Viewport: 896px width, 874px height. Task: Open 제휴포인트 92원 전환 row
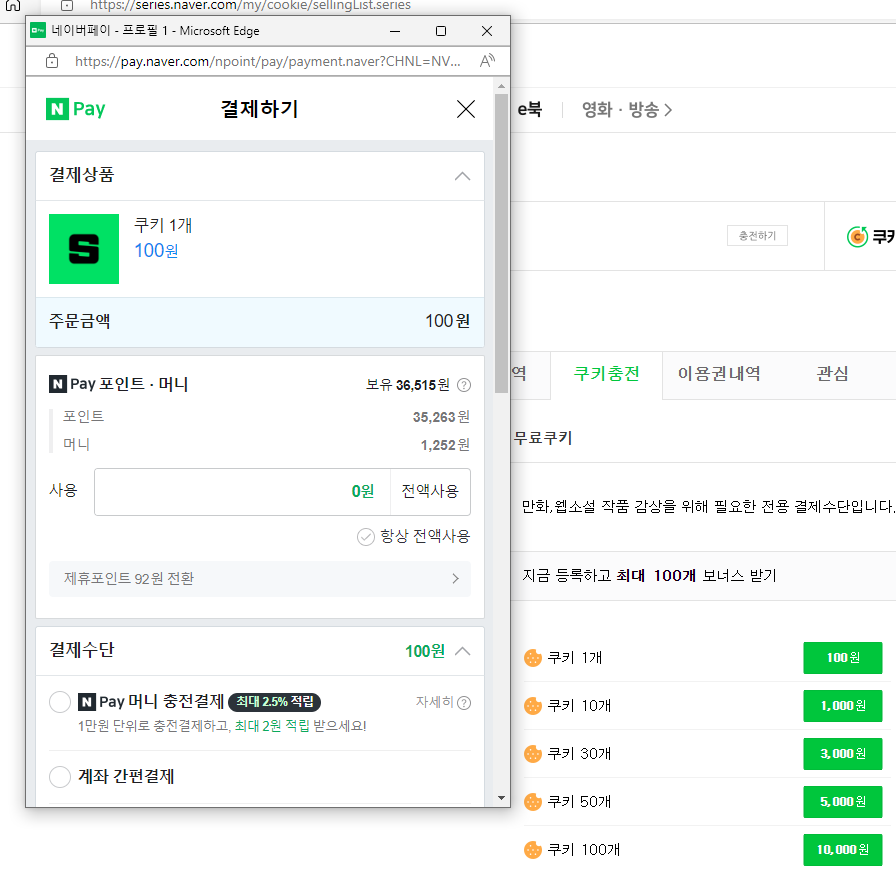tap(260, 579)
